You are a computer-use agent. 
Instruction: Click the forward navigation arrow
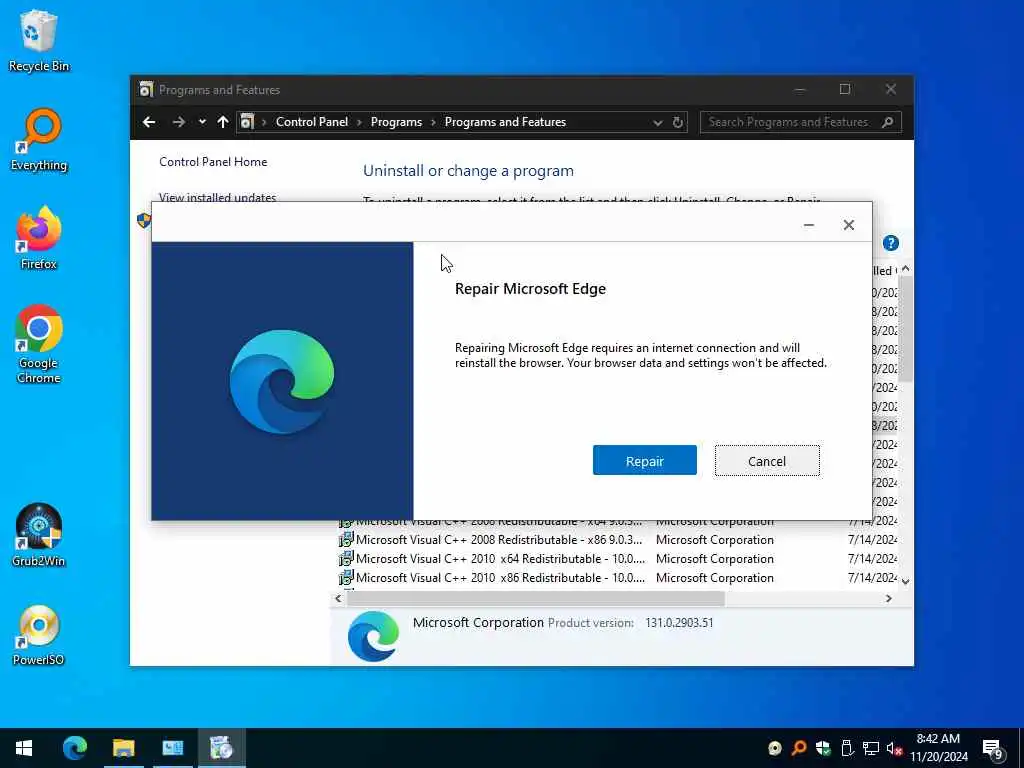pyautogui.click(x=178, y=122)
